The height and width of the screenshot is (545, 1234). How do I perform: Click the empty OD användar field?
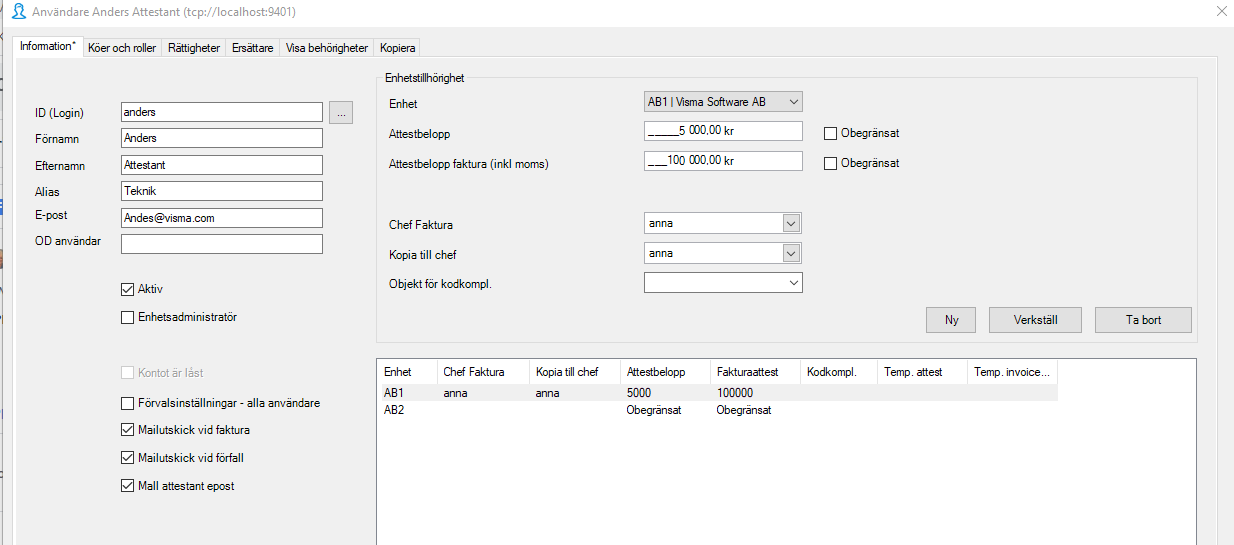pos(222,243)
